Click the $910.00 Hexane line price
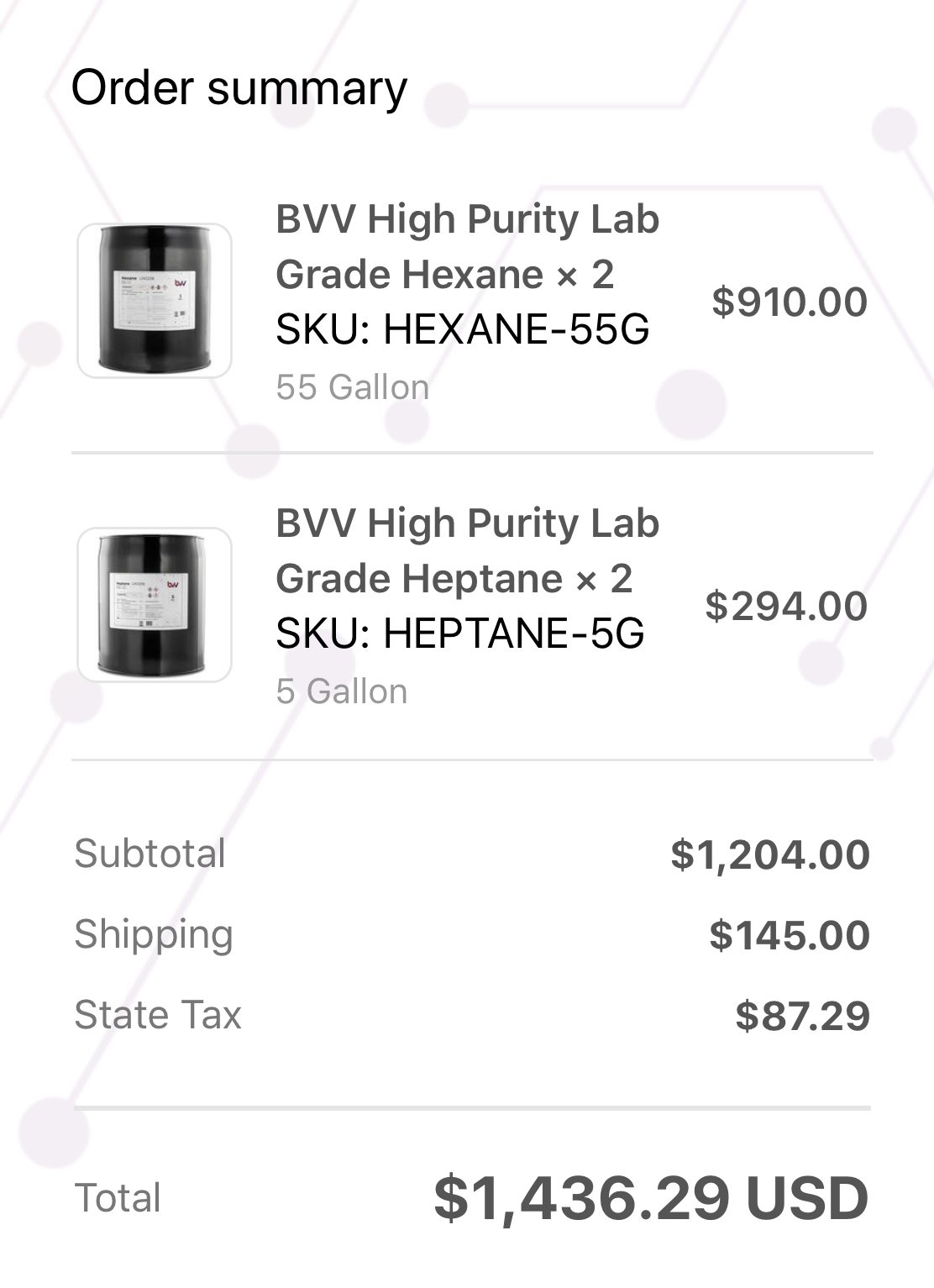This screenshot has height=1288, width=934. click(789, 302)
